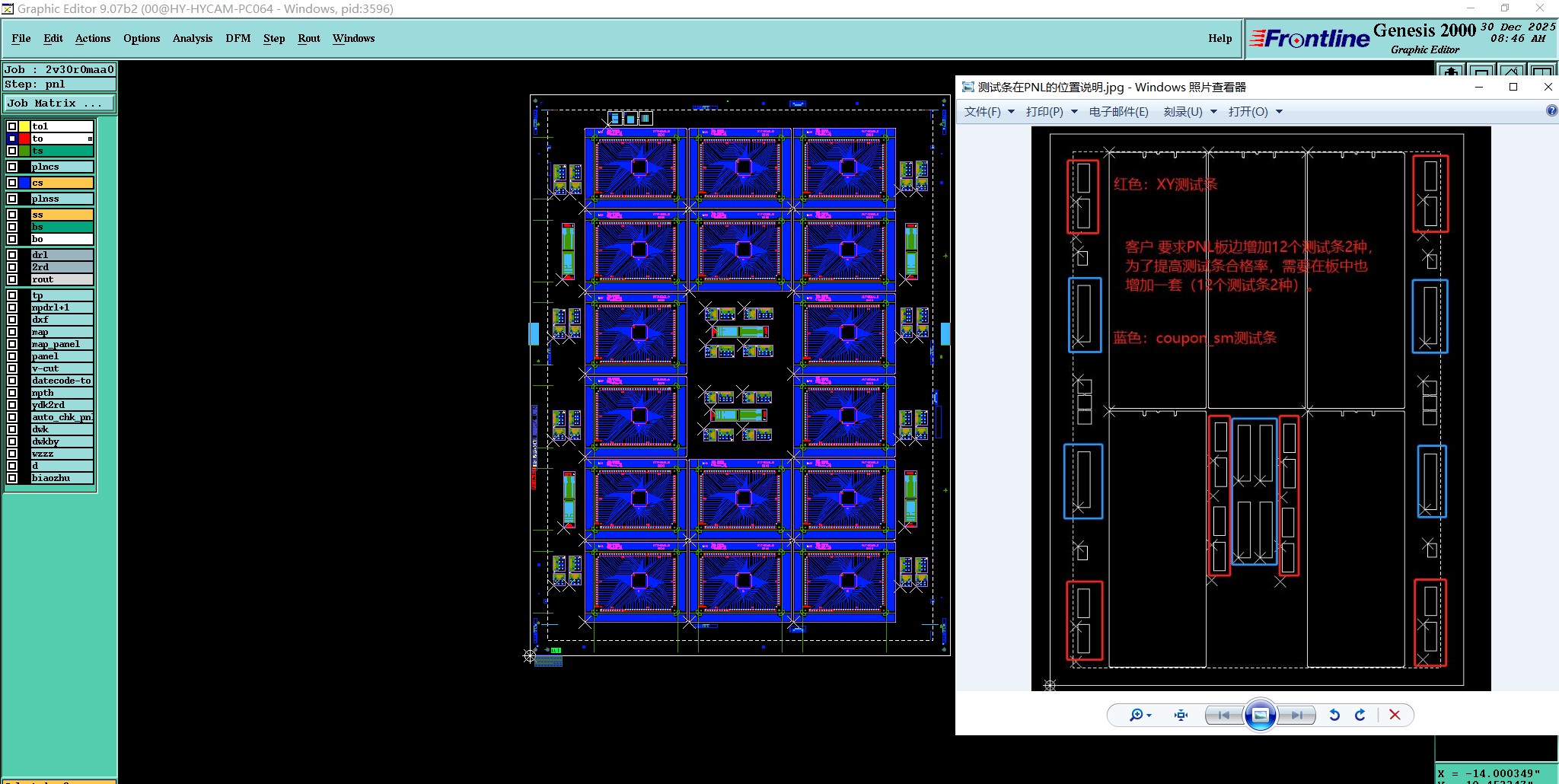
Task: Open the DFM menu
Action: pyautogui.click(x=238, y=38)
